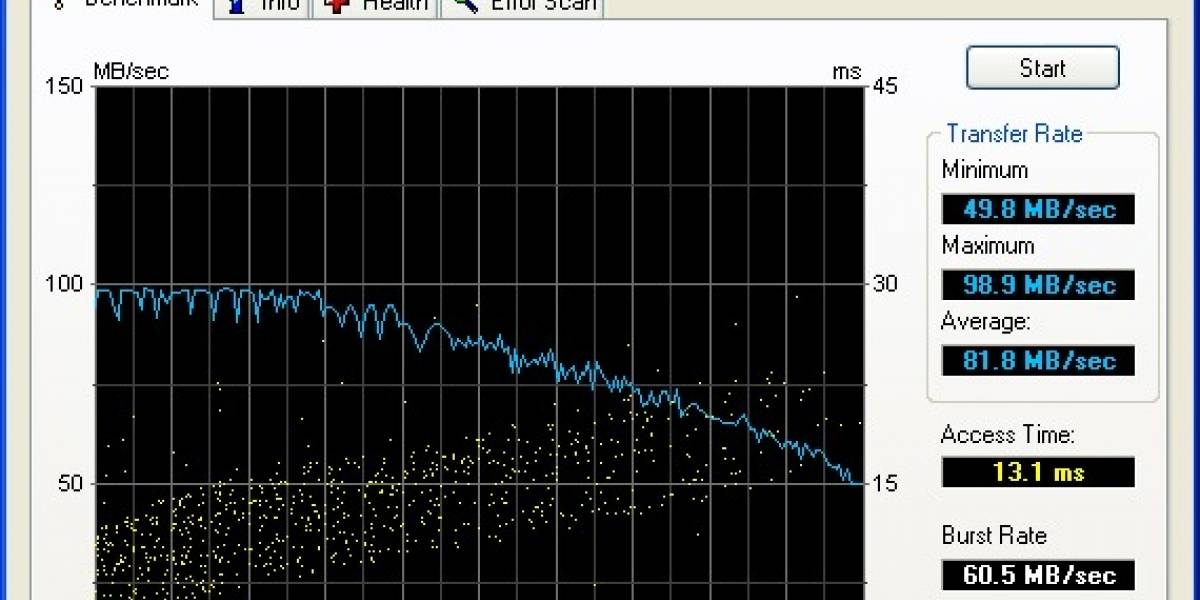Image resolution: width=1200 pixels, height=600 pixels.
Task: Click the 150 mark on the left axis
Action: [x=64, y=86]
